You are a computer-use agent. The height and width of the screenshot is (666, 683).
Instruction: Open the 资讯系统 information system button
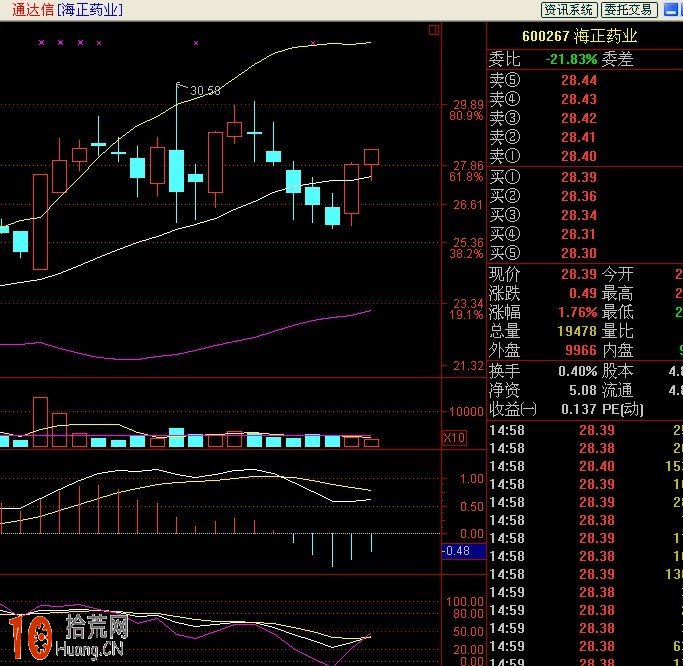[569, 10]
